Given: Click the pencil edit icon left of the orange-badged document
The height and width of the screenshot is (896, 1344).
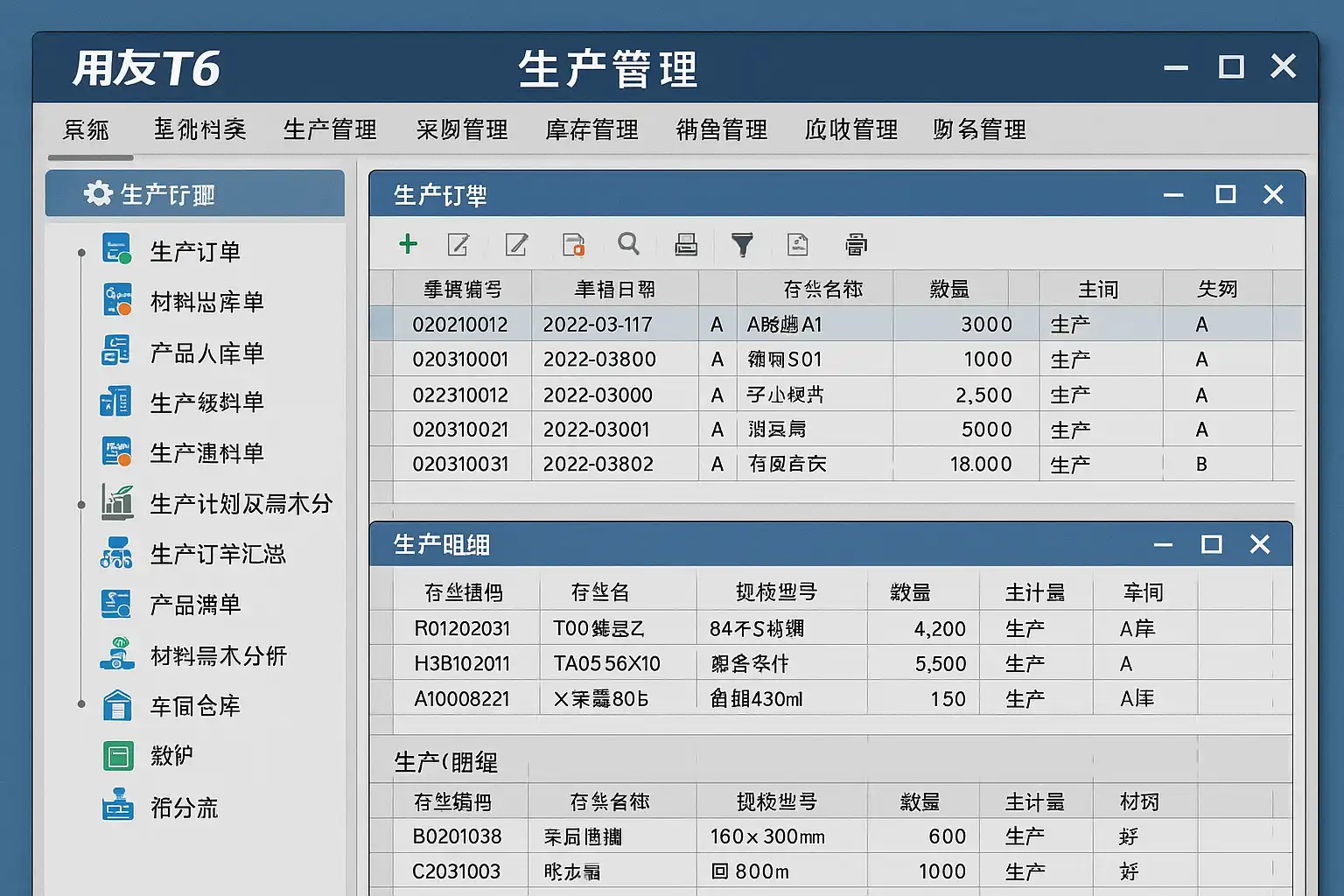Looking at the screenshot, I should [x=517, y=244].
